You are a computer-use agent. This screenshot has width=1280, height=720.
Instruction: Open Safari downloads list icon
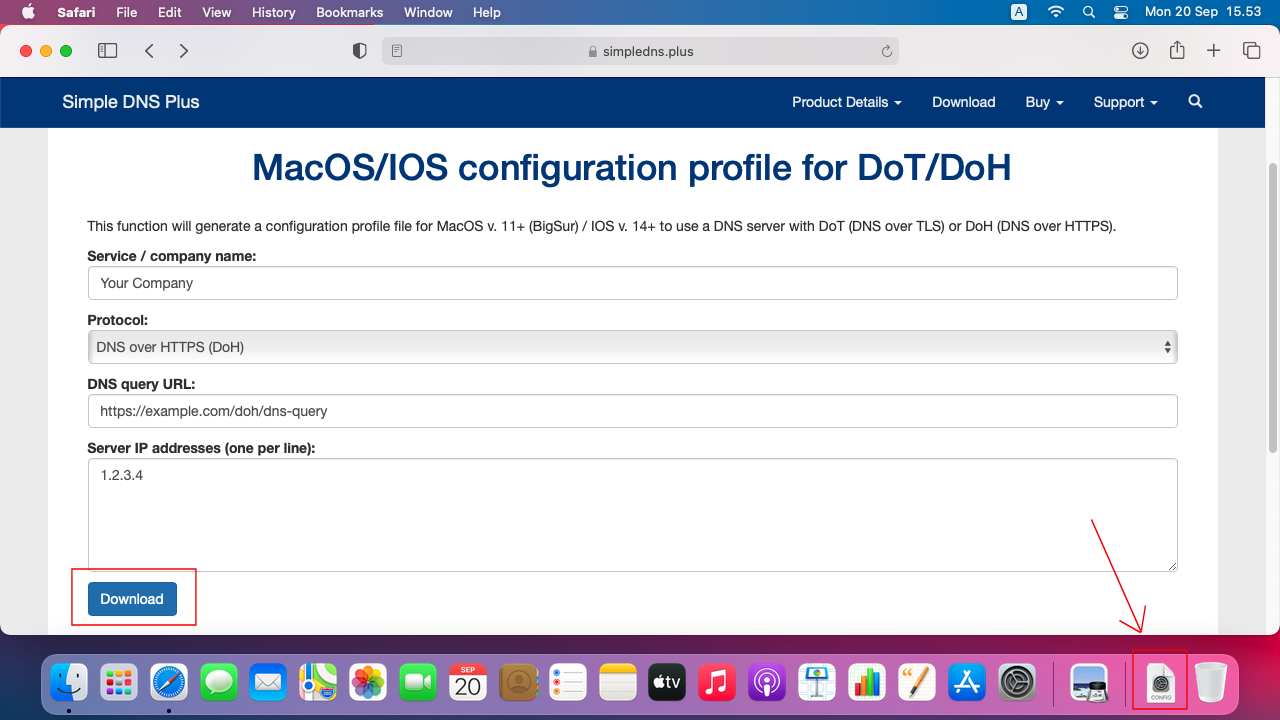click(1140, 51)
